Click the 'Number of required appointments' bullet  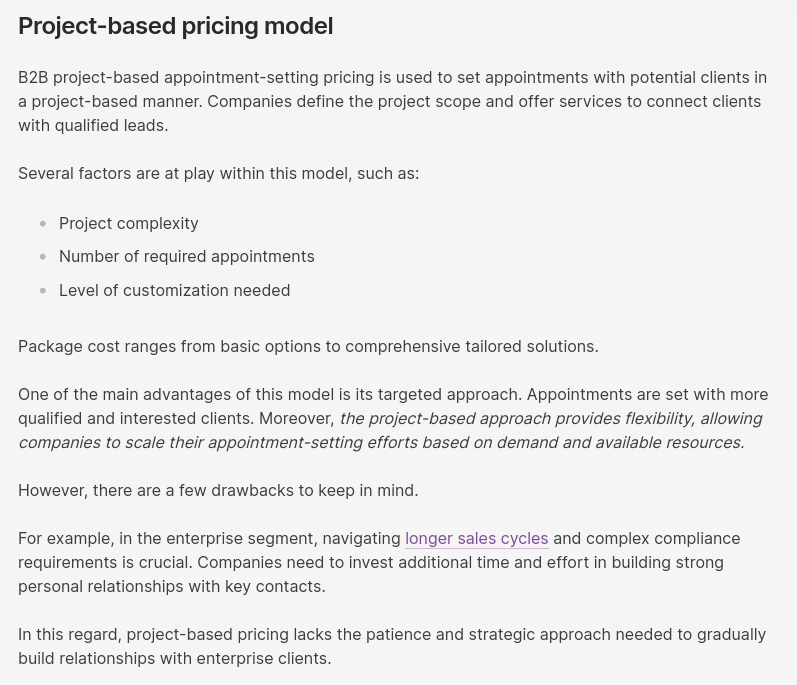tap(186, 256)
